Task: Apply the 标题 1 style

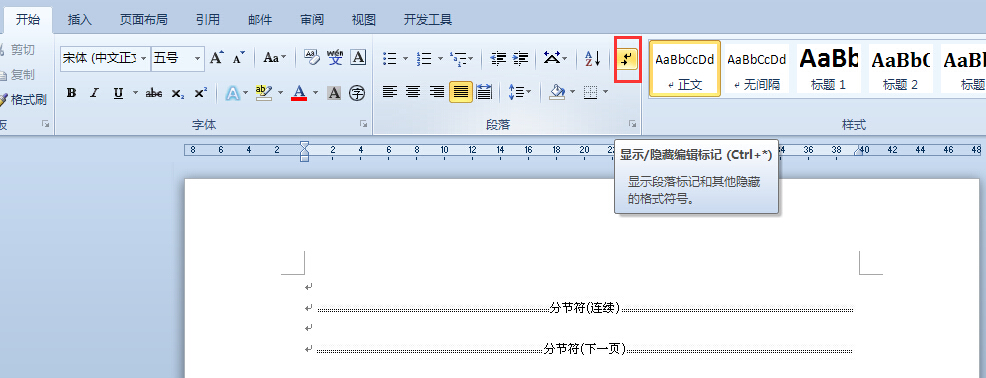Action: (x=828, y=69)
